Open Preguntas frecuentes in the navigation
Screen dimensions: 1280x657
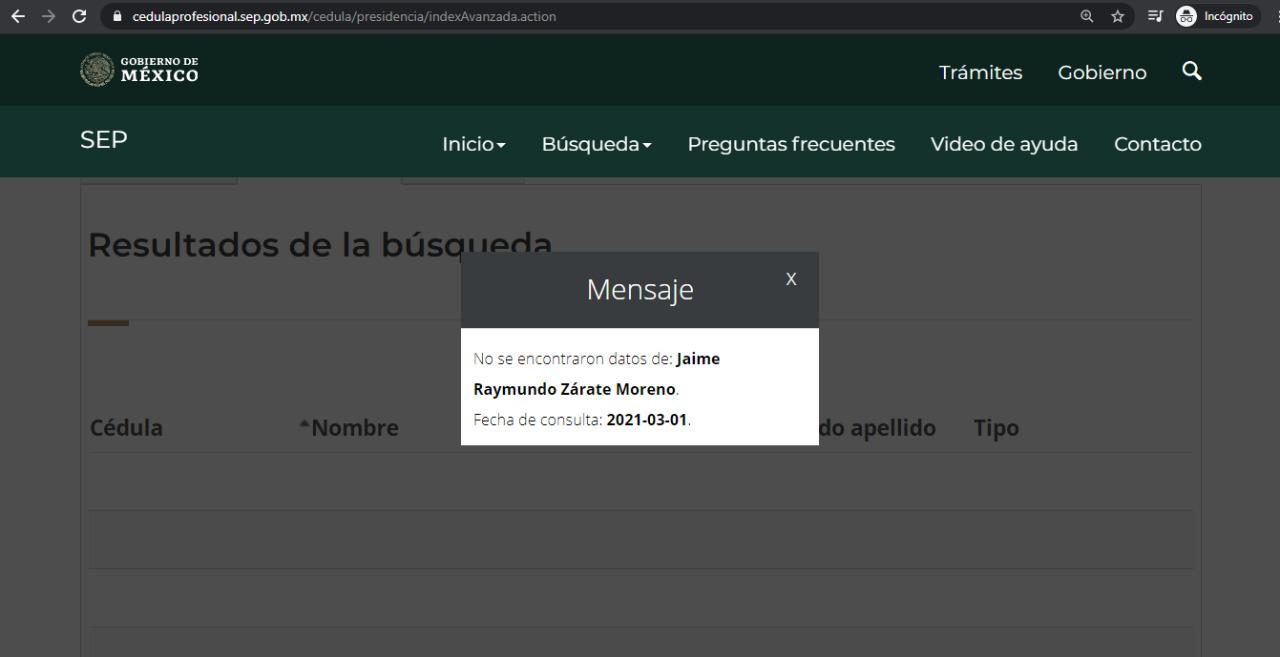click(x=791, y=144)
